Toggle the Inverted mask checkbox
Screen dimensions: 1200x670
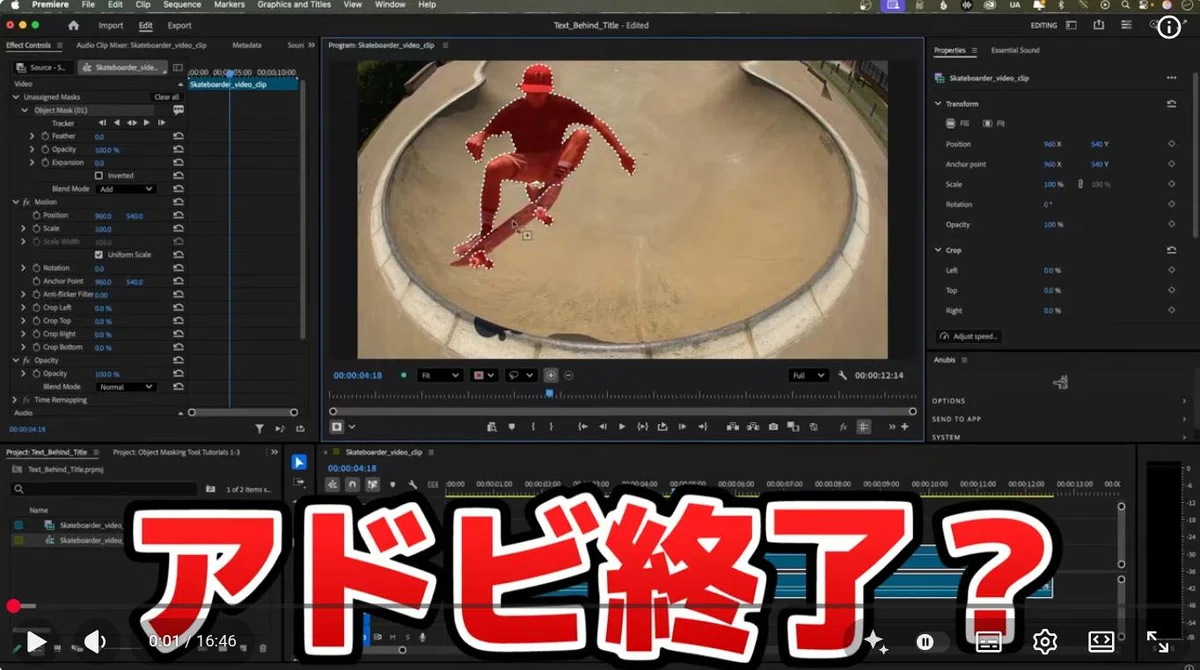(x=98, y=175)
